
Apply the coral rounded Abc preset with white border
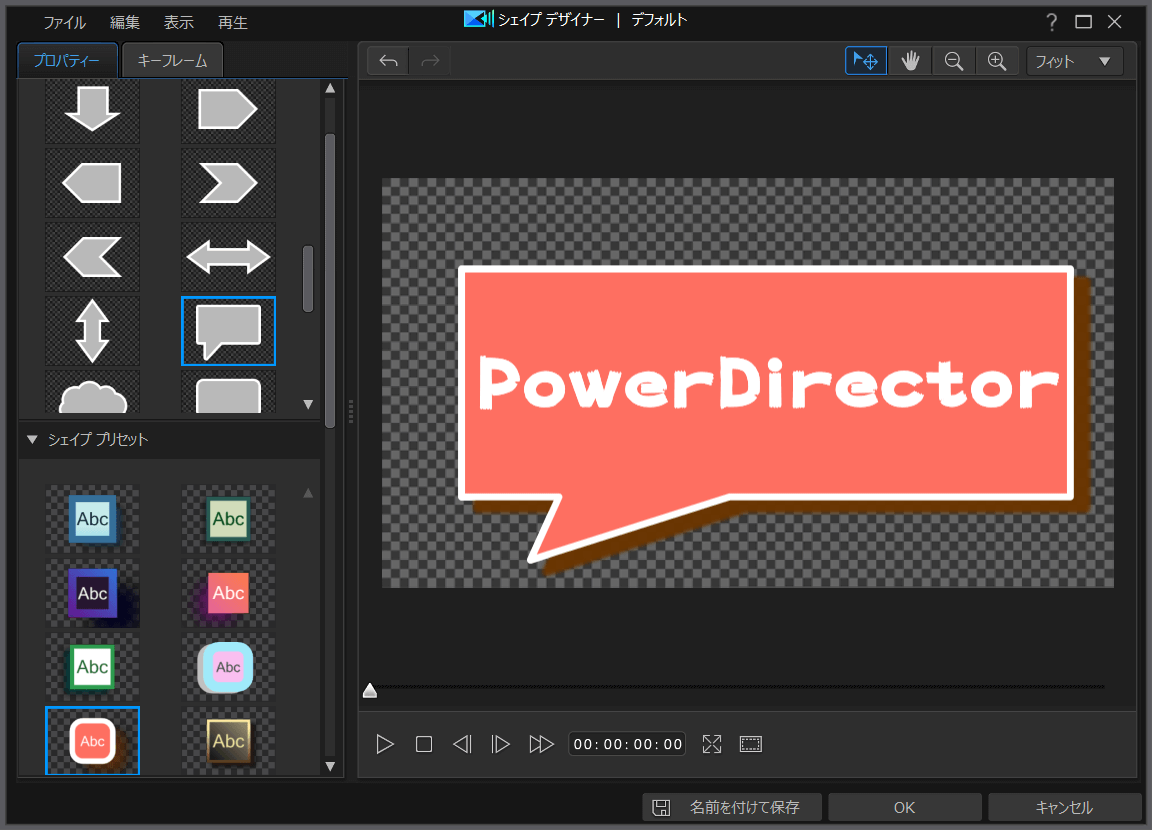click(93, 741)
